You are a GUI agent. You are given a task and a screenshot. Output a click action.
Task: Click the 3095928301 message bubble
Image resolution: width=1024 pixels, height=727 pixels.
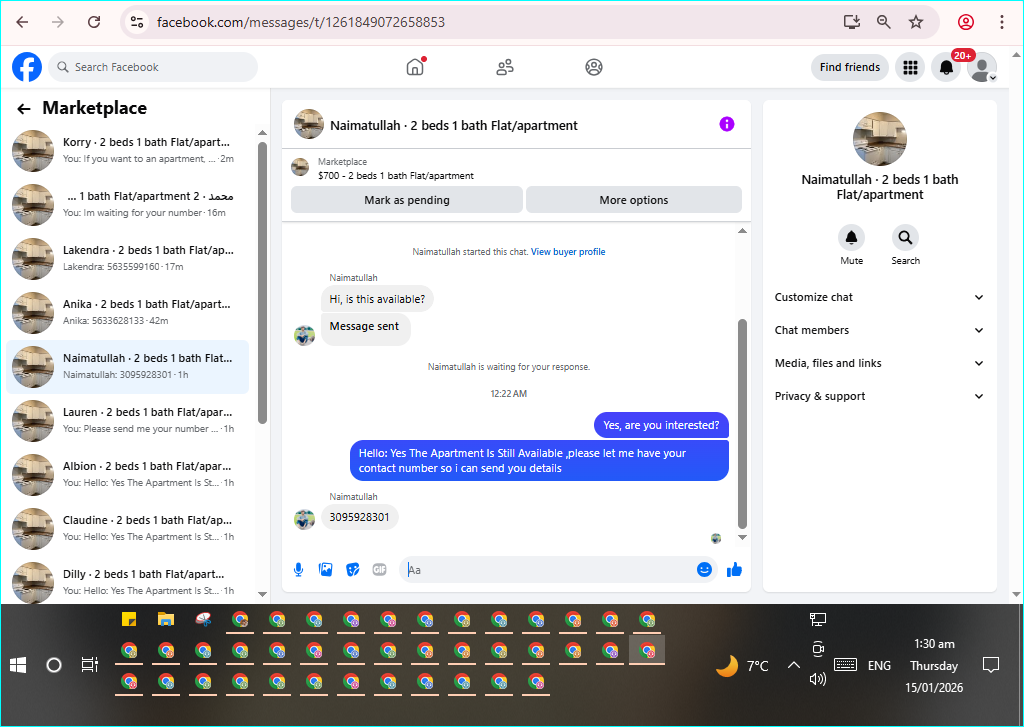[x=359, y=517]
